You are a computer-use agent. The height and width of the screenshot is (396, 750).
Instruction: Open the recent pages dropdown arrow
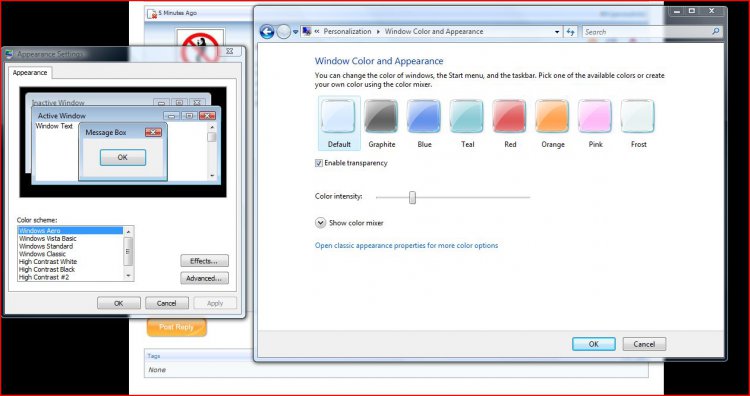coord(296,32)
